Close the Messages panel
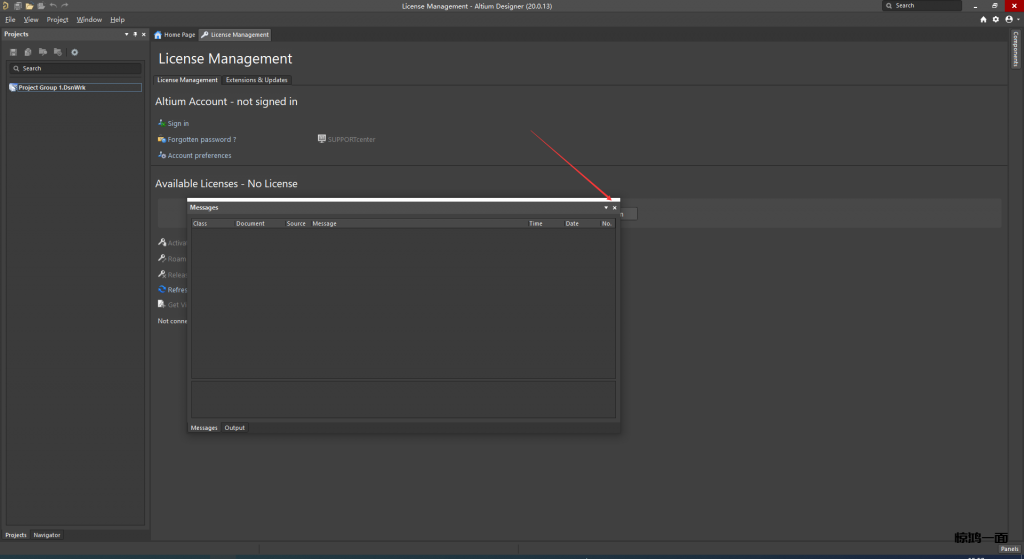1024x559 pixels. pos(615,208)
